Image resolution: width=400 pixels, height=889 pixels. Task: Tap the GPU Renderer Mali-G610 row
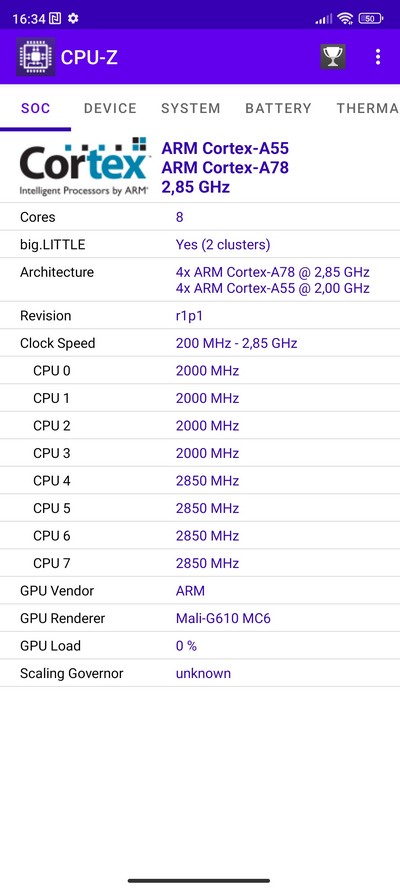(200, 618)
